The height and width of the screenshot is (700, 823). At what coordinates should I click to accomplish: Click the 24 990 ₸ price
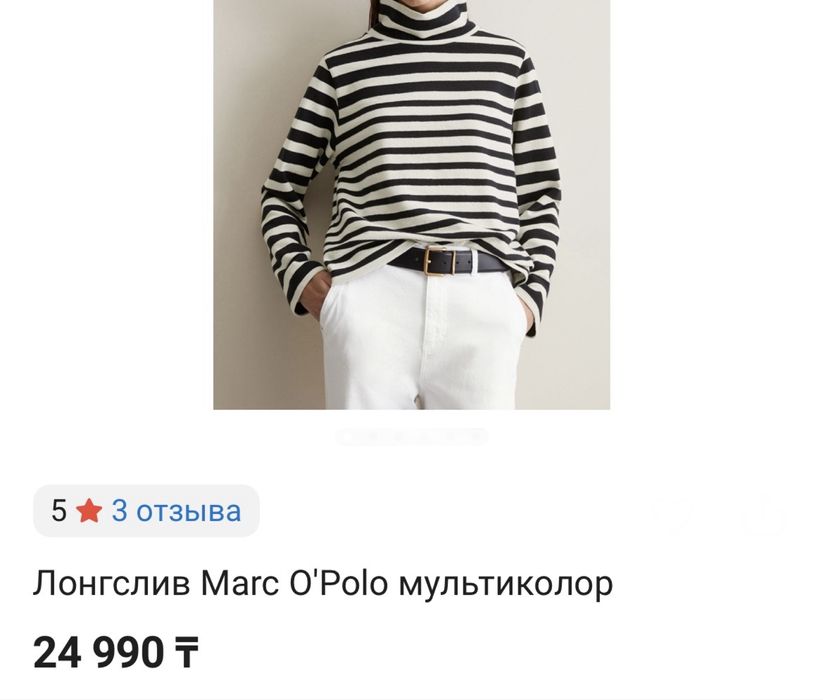(x=116, y=652)
